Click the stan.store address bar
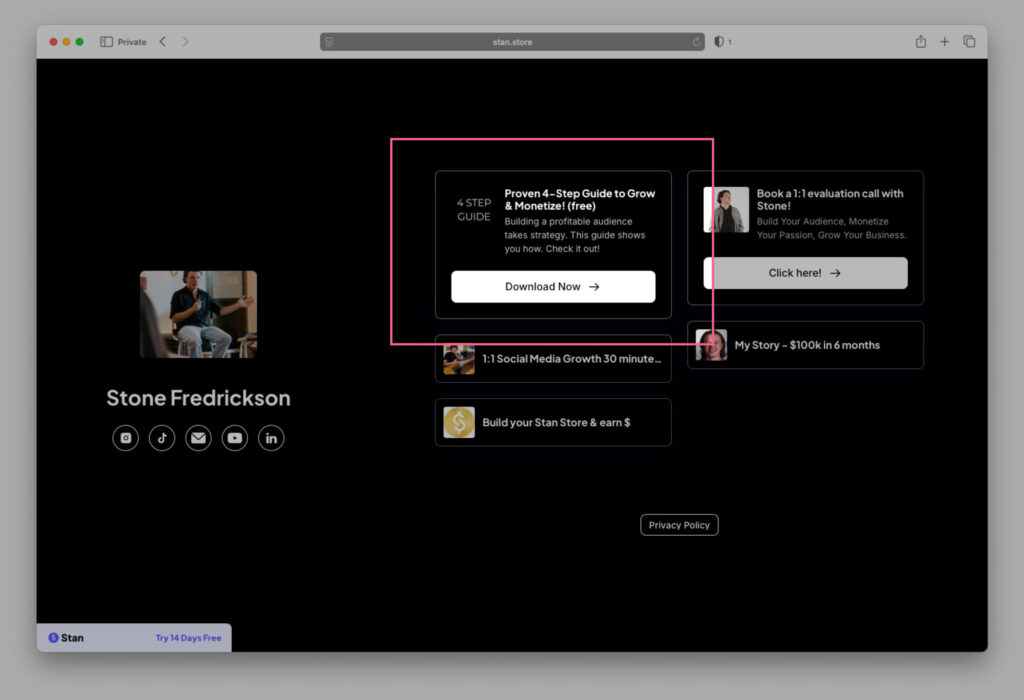The height and width of the screenshot is (700, 1024). (x=512, y=42)
